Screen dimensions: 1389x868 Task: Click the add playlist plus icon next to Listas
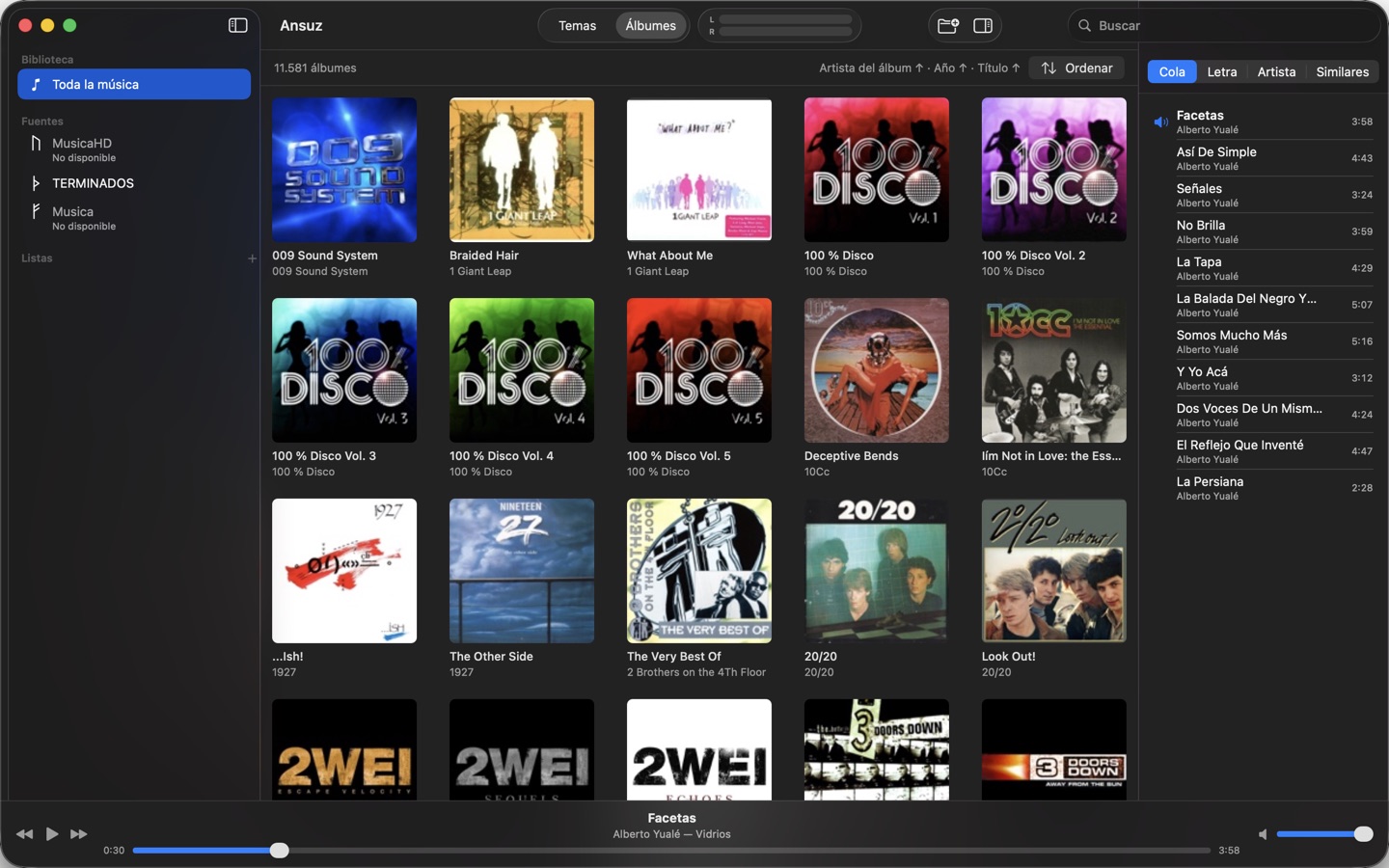pyautogui.click(x=252, y=258)
